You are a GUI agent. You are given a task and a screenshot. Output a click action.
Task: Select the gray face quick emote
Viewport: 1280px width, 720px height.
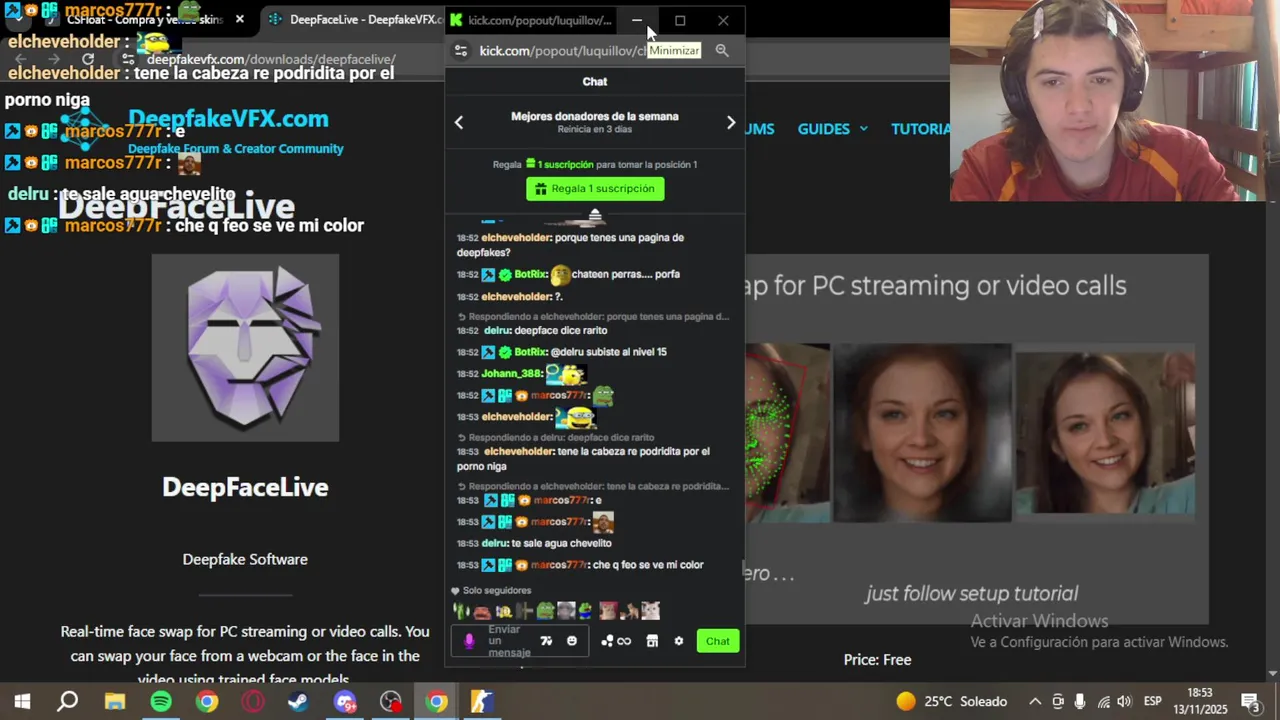[x=566, y=611]
